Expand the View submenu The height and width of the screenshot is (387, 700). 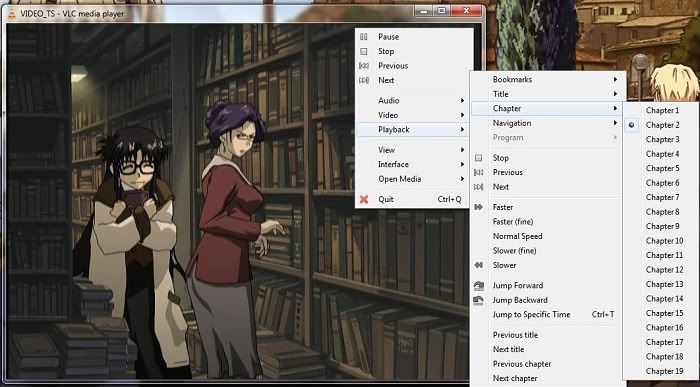tap(412, 150)
